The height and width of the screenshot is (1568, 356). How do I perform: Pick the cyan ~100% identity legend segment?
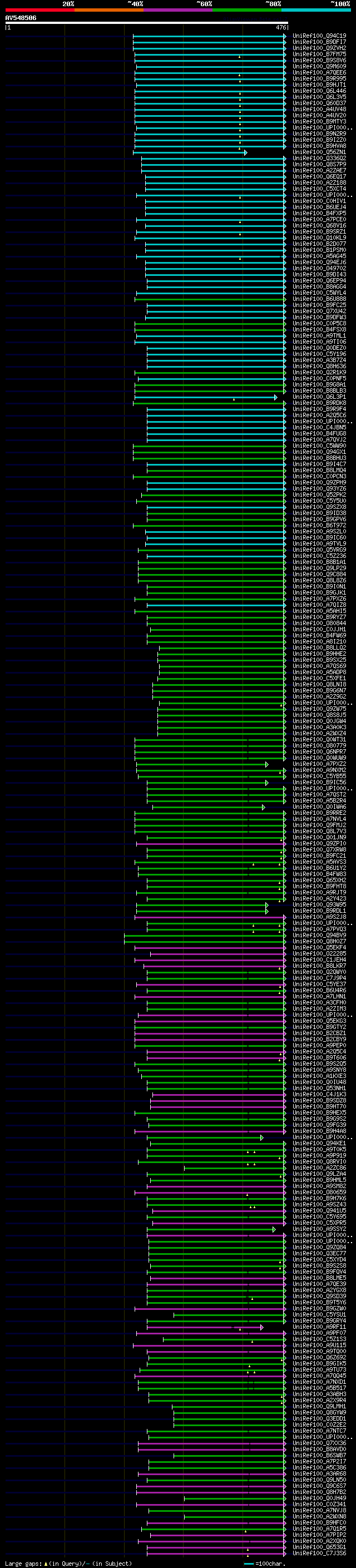tap(317, 10)
